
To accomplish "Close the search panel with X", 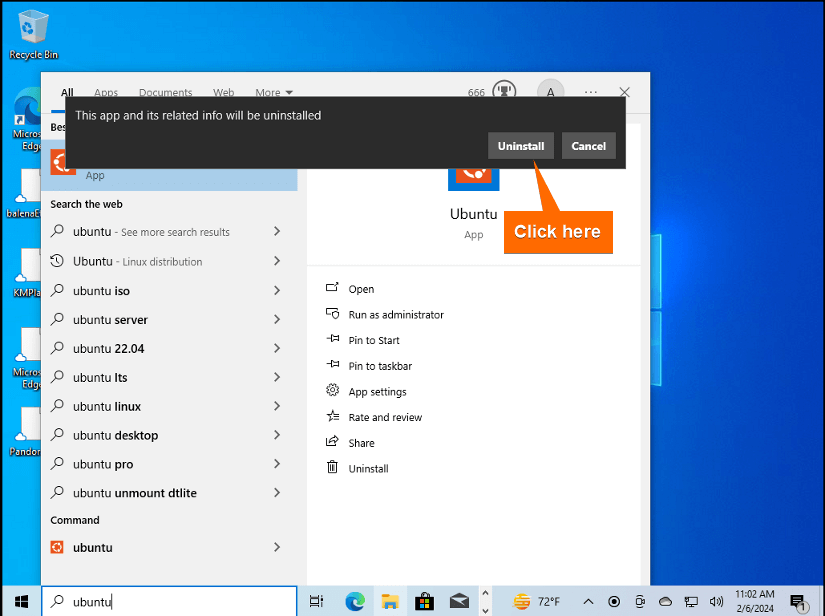I will click(x=625, y=92).
